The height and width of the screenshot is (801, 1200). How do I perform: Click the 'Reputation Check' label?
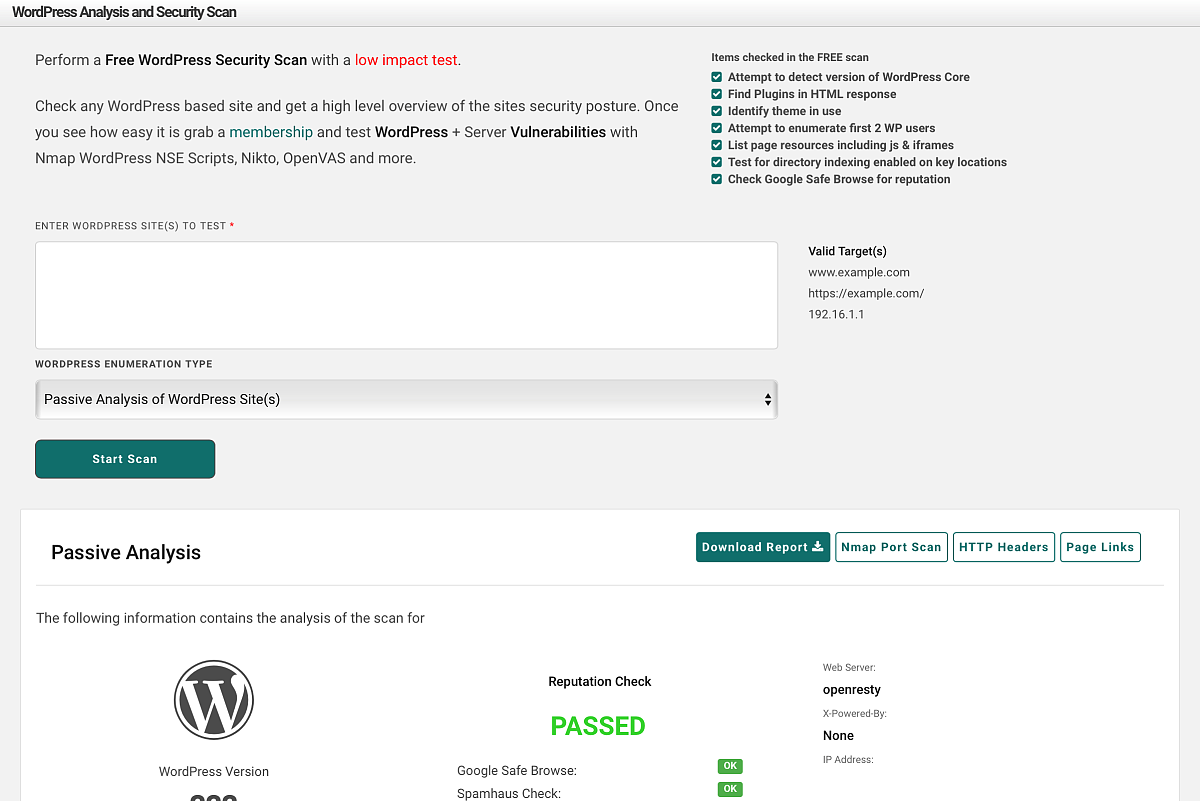point(600,681)
